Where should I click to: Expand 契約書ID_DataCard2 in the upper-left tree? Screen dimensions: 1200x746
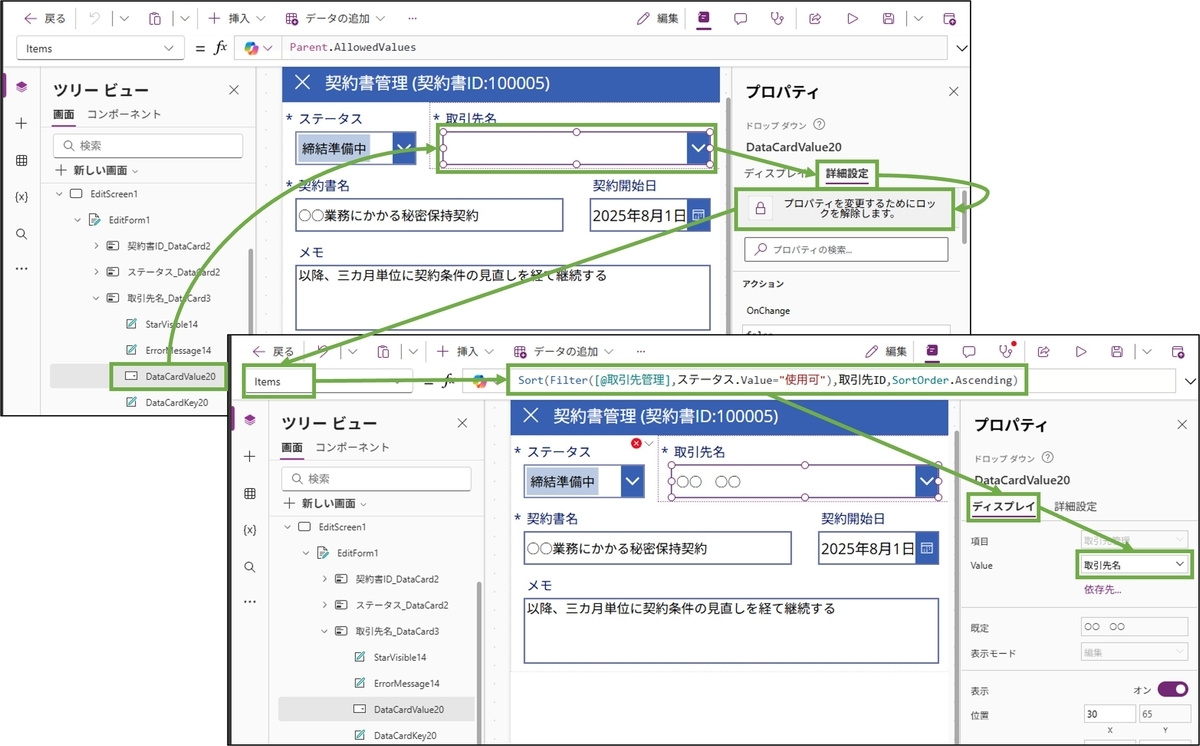point(96,245)
